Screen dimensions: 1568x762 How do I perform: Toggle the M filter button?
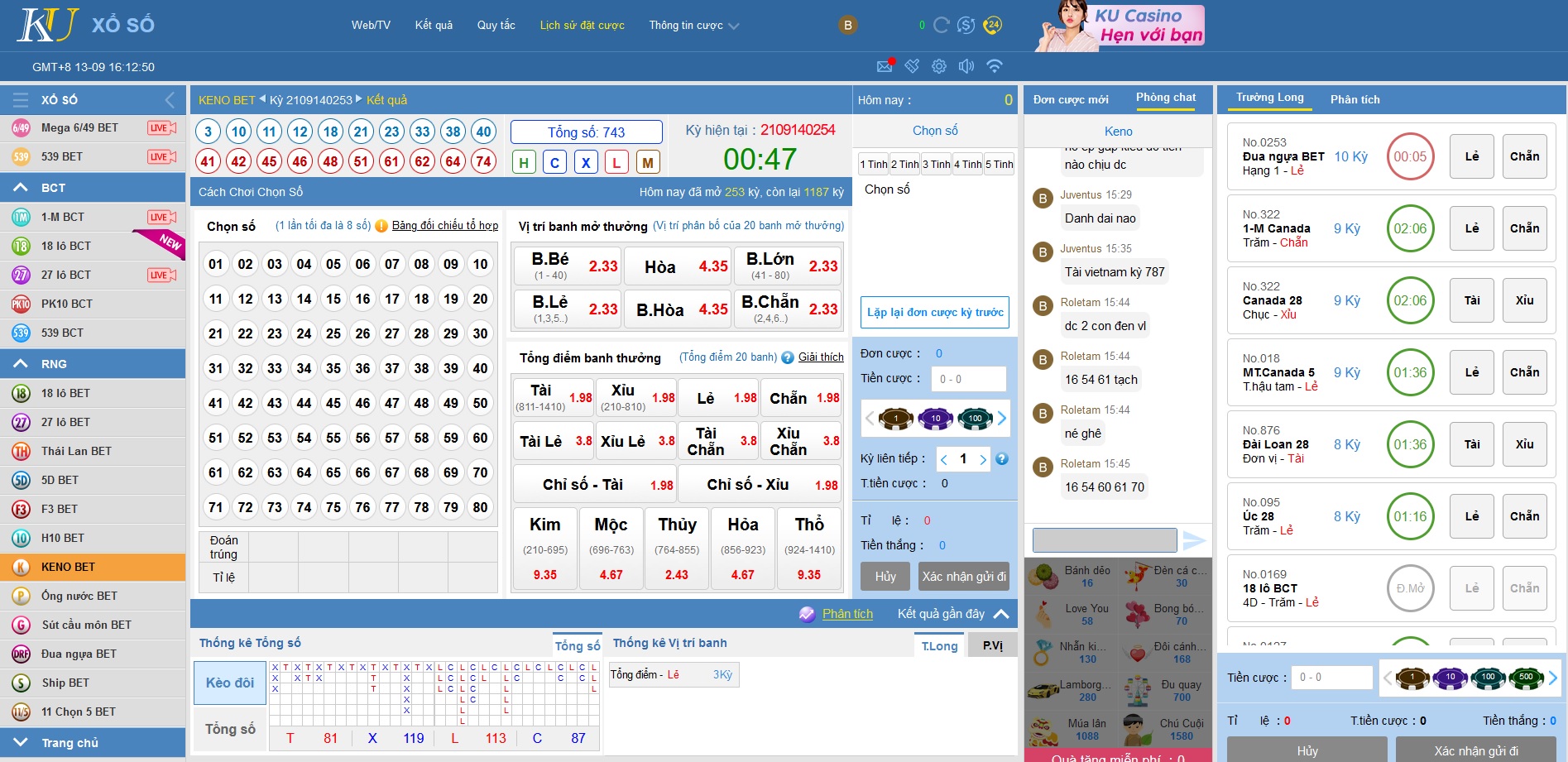[x=648, y=162]
